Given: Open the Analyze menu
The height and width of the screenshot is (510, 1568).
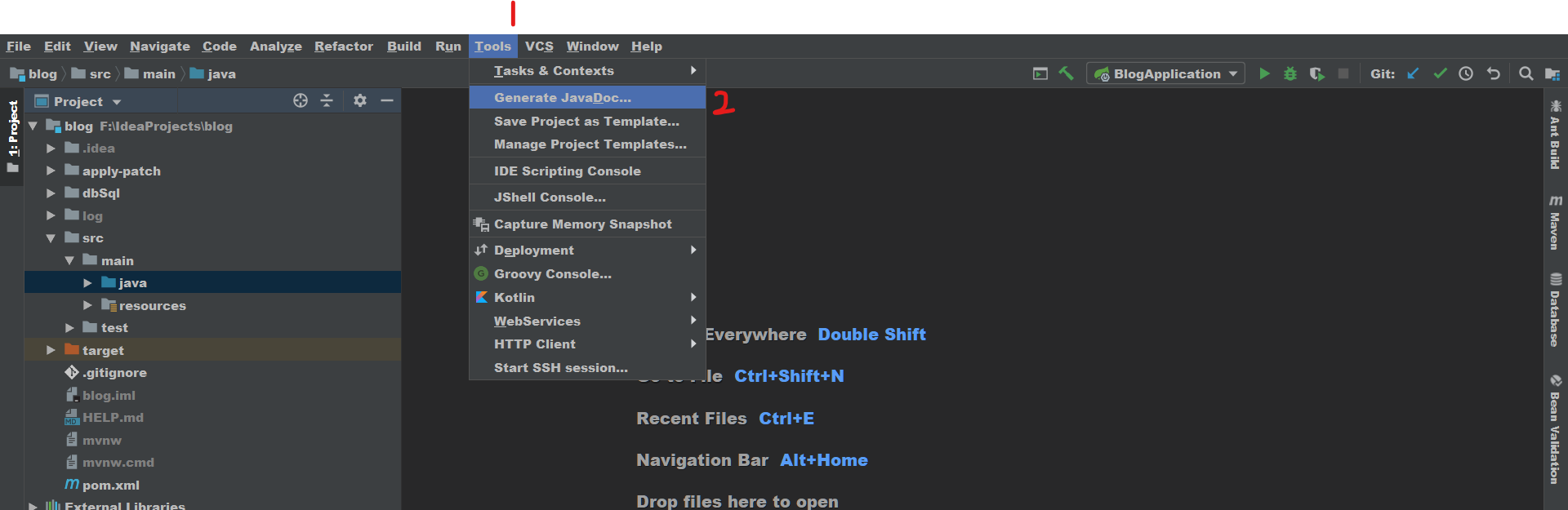Looking at the screenshot, I should click(x=275, y=47).
